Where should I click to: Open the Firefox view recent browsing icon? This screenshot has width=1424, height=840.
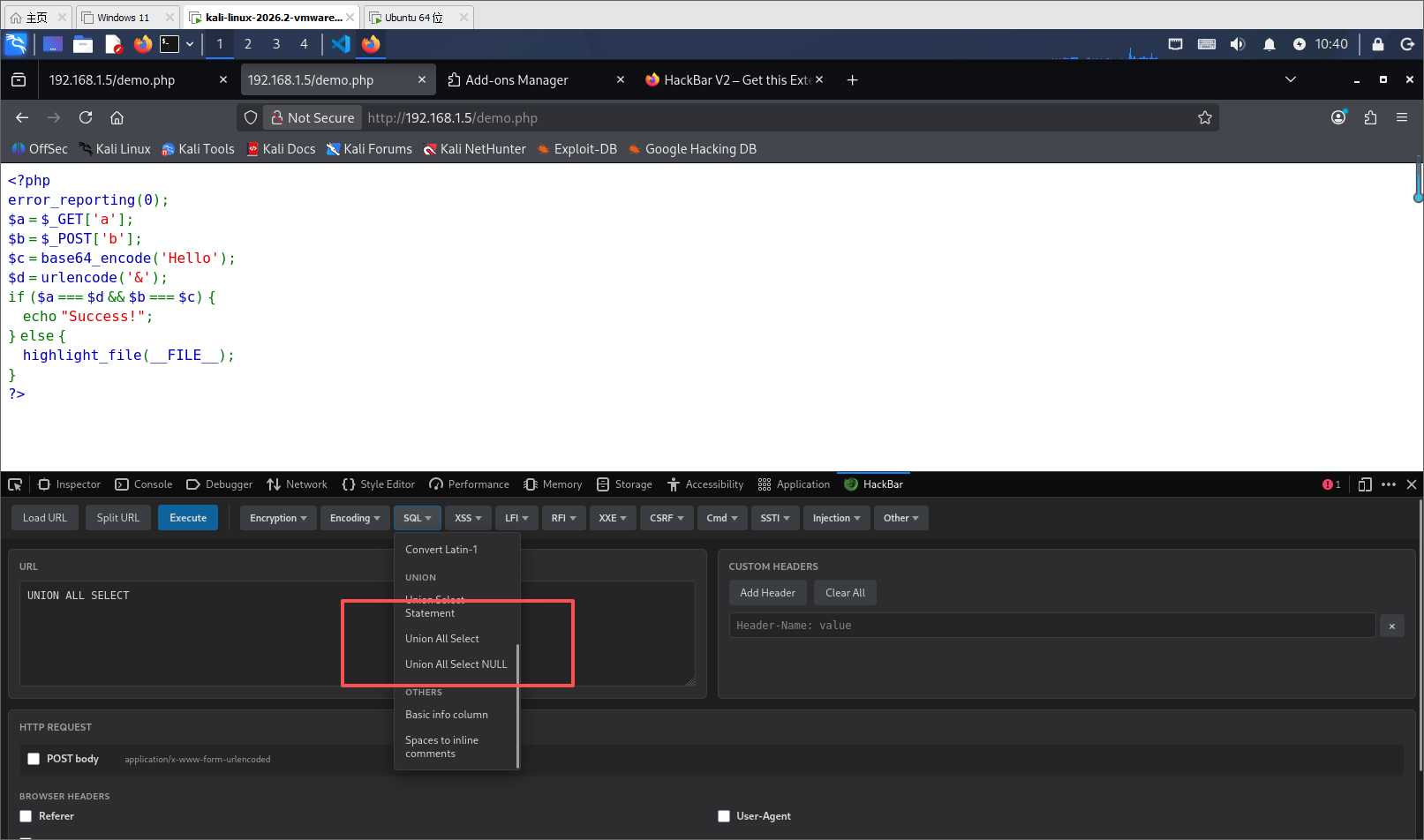[19, 80]
